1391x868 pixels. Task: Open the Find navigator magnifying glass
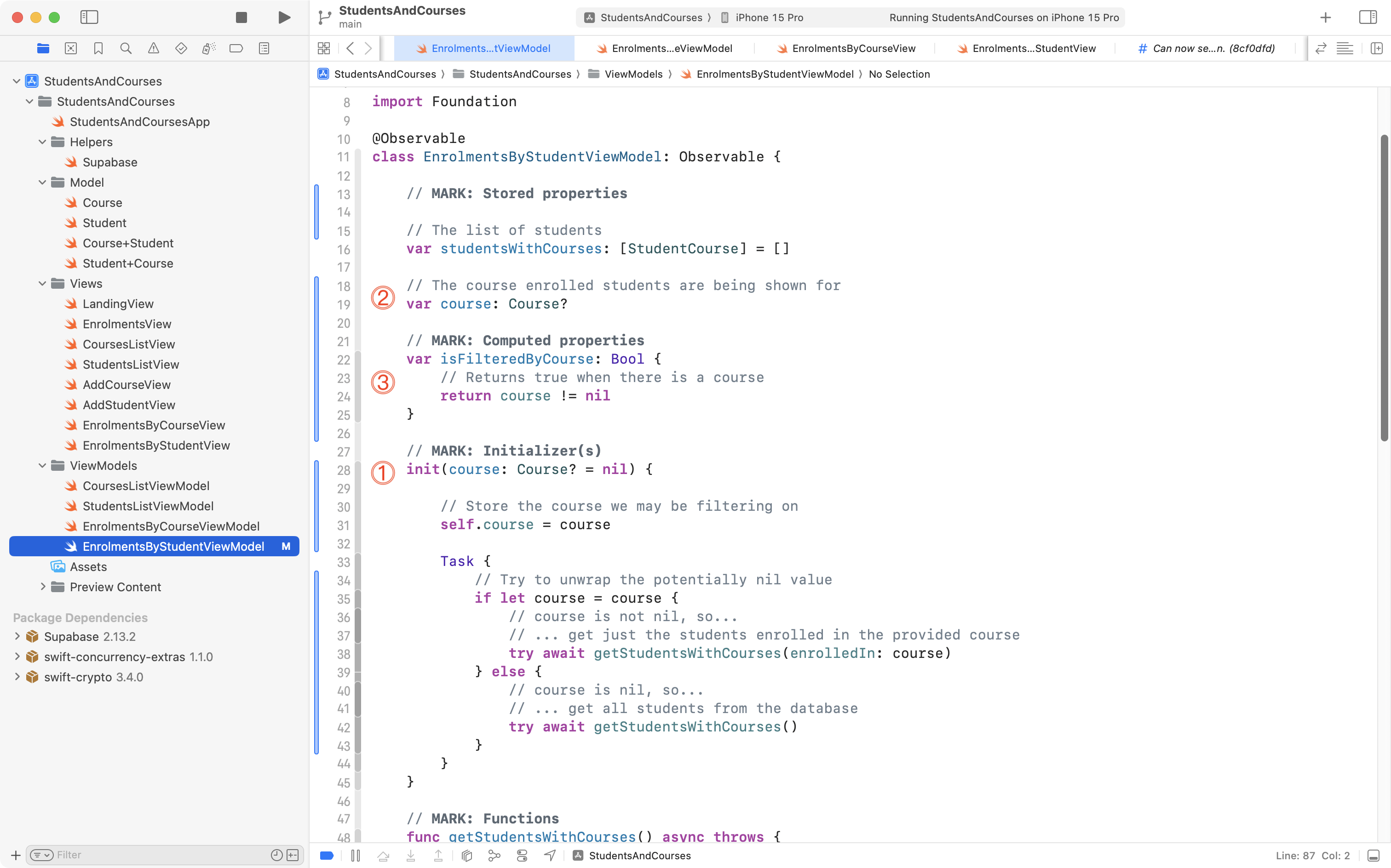126,48
